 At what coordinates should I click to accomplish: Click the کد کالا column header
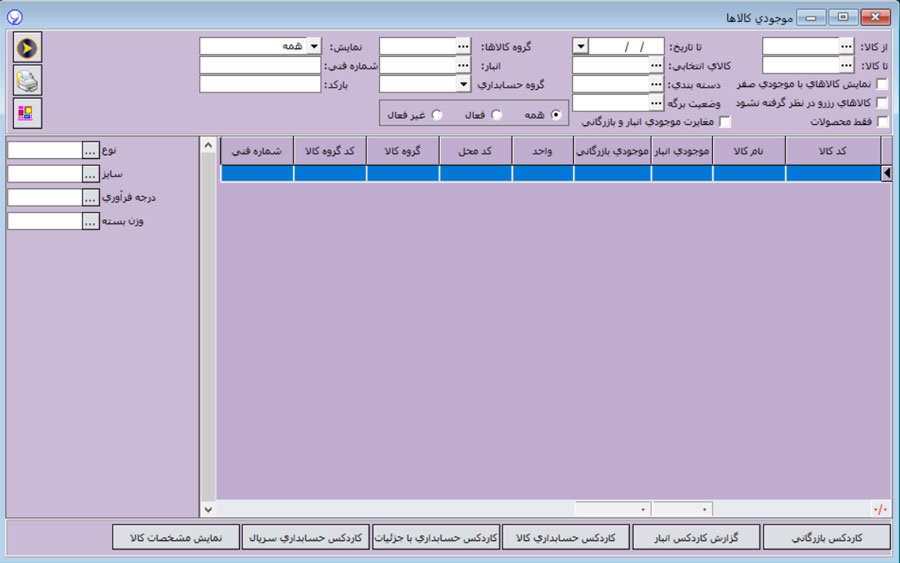832,150
